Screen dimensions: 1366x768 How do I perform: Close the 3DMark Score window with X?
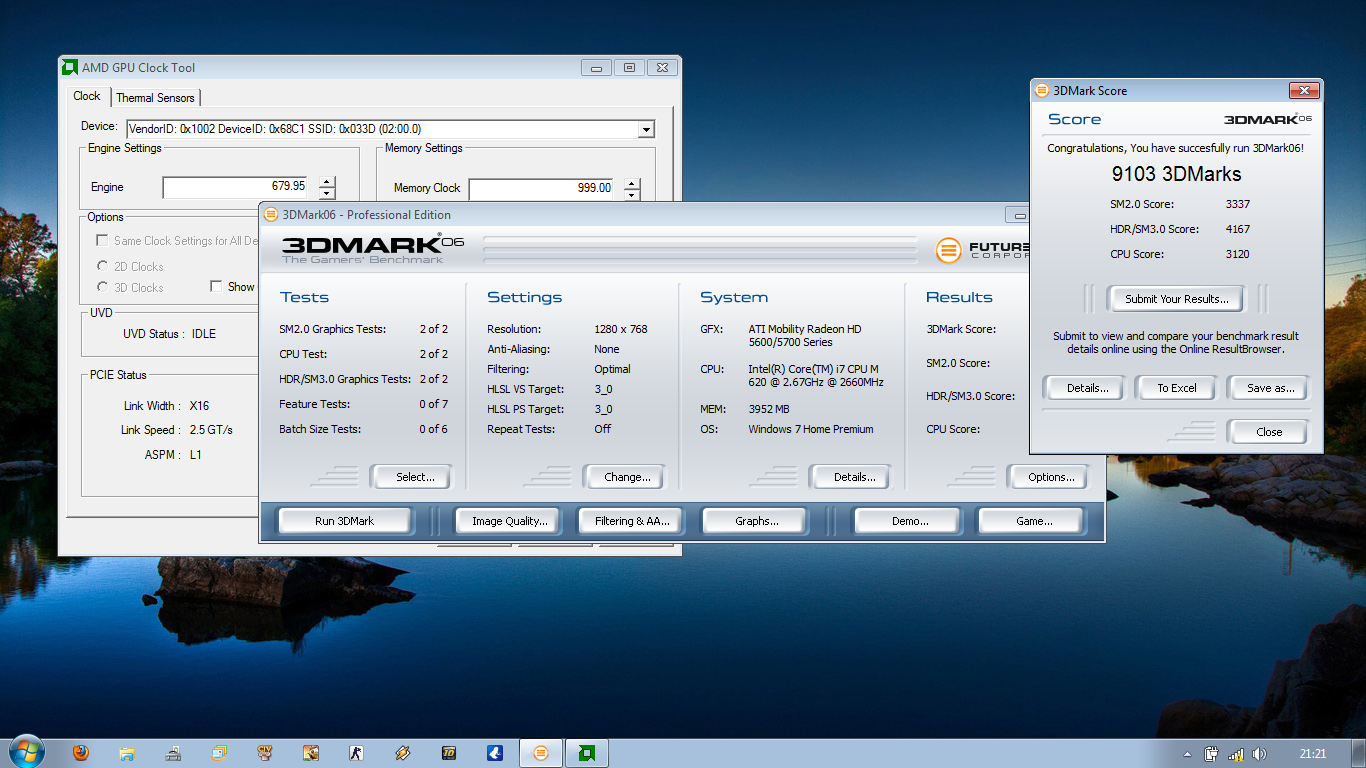click(1303, 91)
